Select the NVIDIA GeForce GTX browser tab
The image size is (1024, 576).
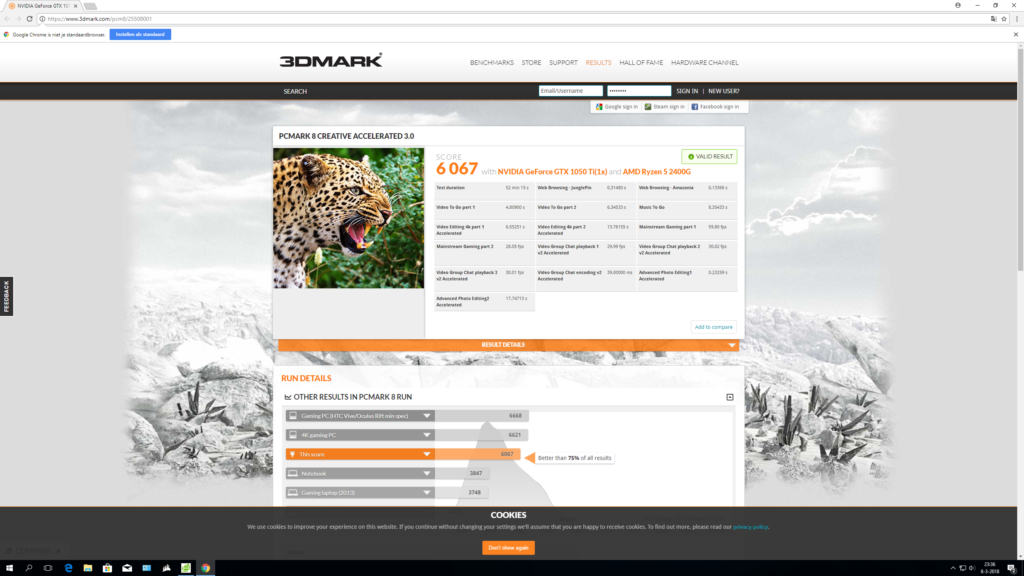[43, 6]
